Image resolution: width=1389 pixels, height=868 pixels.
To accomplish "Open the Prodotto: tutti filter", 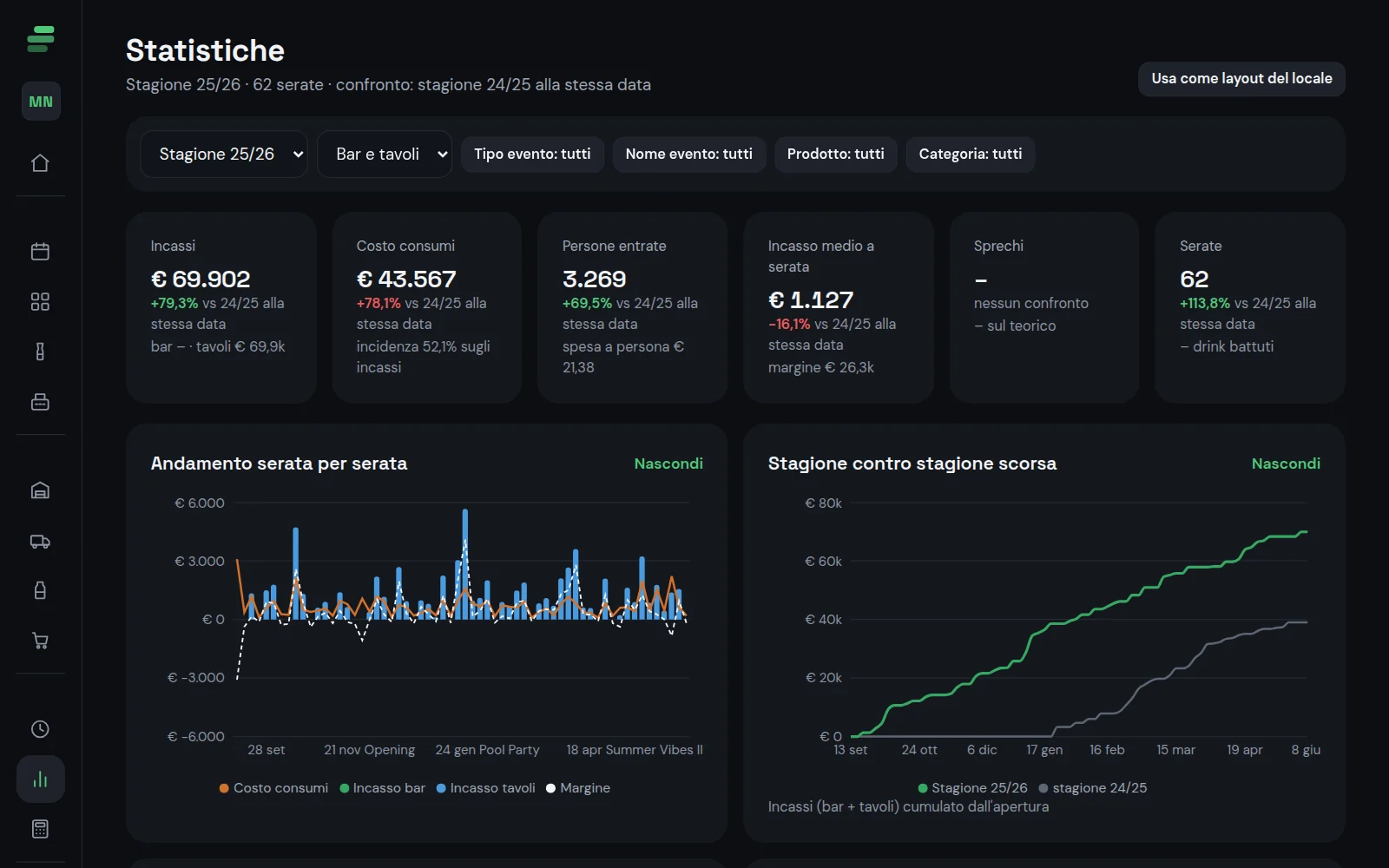I will point(836,155).
